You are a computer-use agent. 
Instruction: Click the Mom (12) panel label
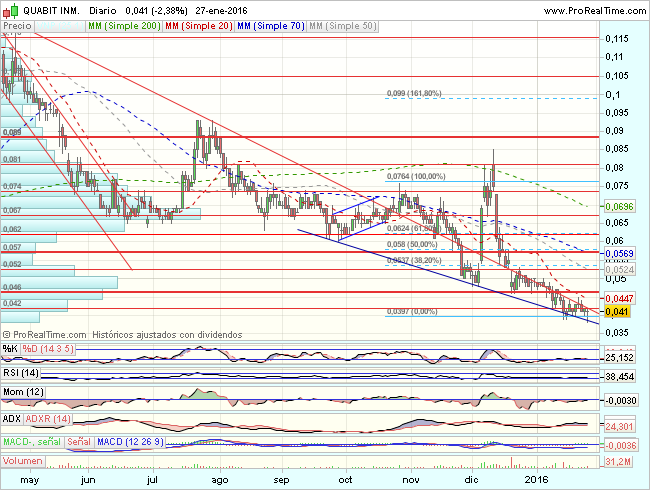point(23,392)
